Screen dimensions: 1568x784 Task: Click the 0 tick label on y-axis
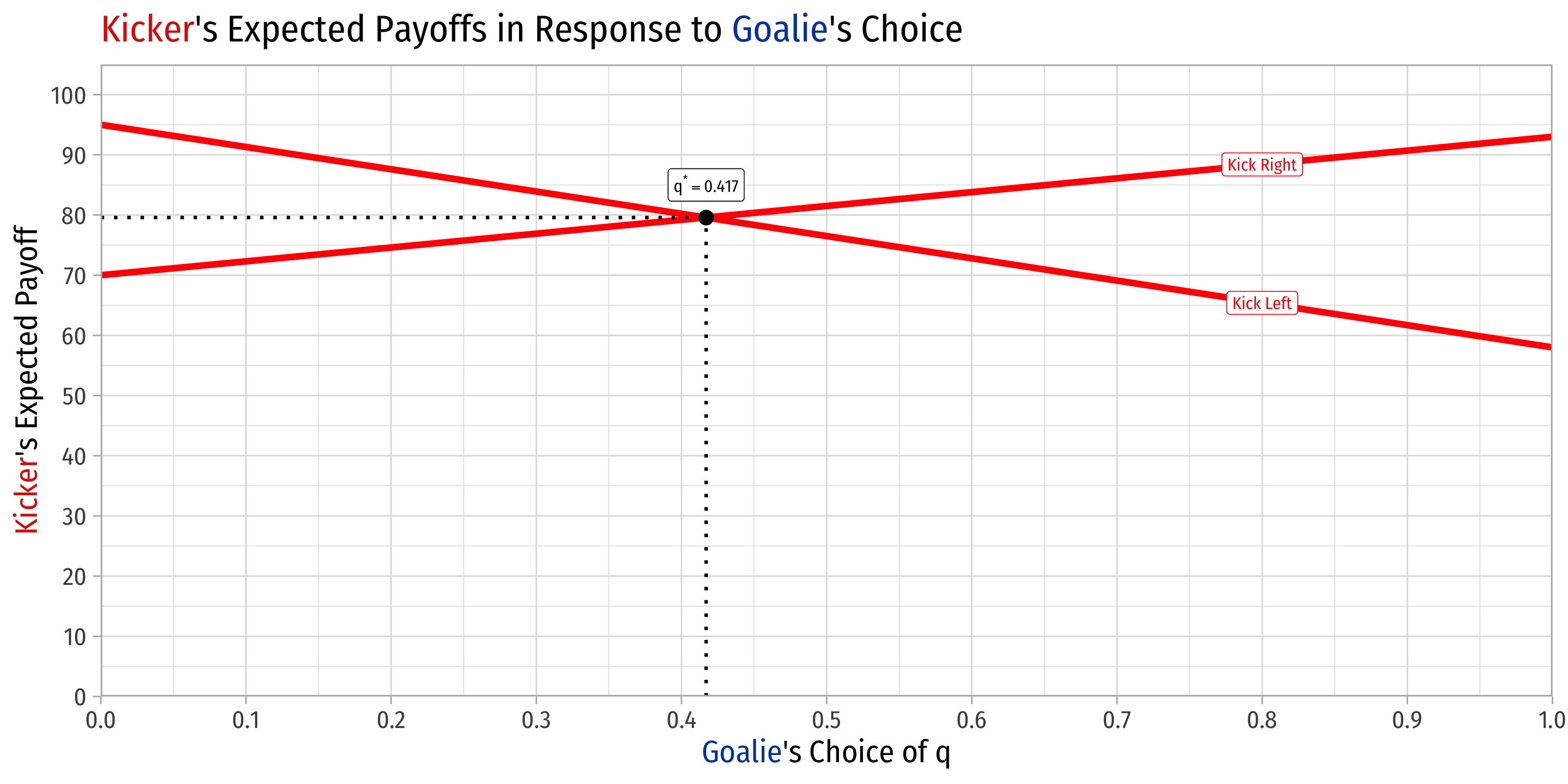click(80, 697)
